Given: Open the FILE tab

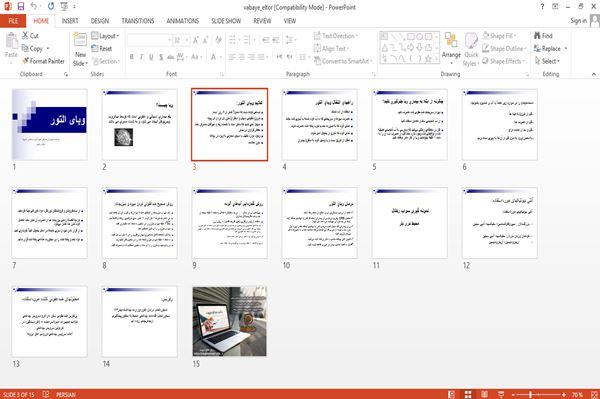Looking at the screenshot, I should pos(13,21).
